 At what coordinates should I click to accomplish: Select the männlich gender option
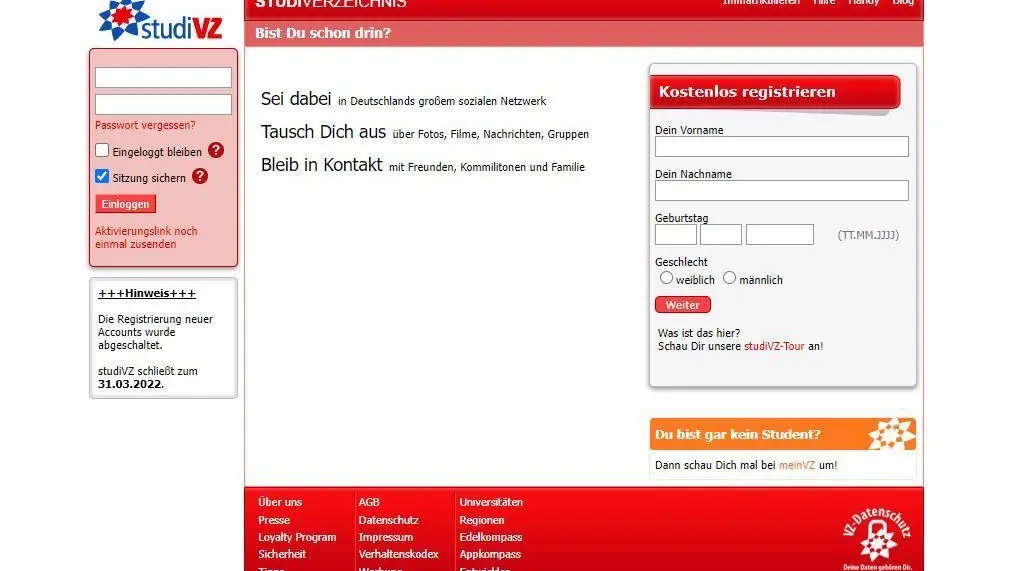tap(729, 278)
